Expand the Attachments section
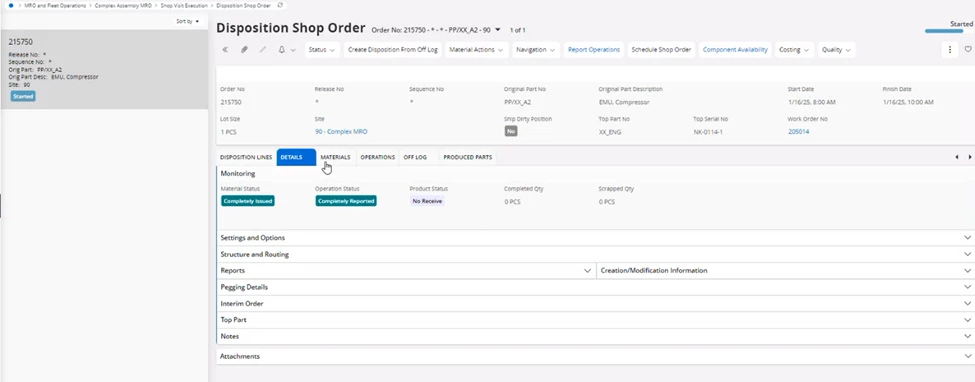975x382 pixels. click(x=596, y=356)
